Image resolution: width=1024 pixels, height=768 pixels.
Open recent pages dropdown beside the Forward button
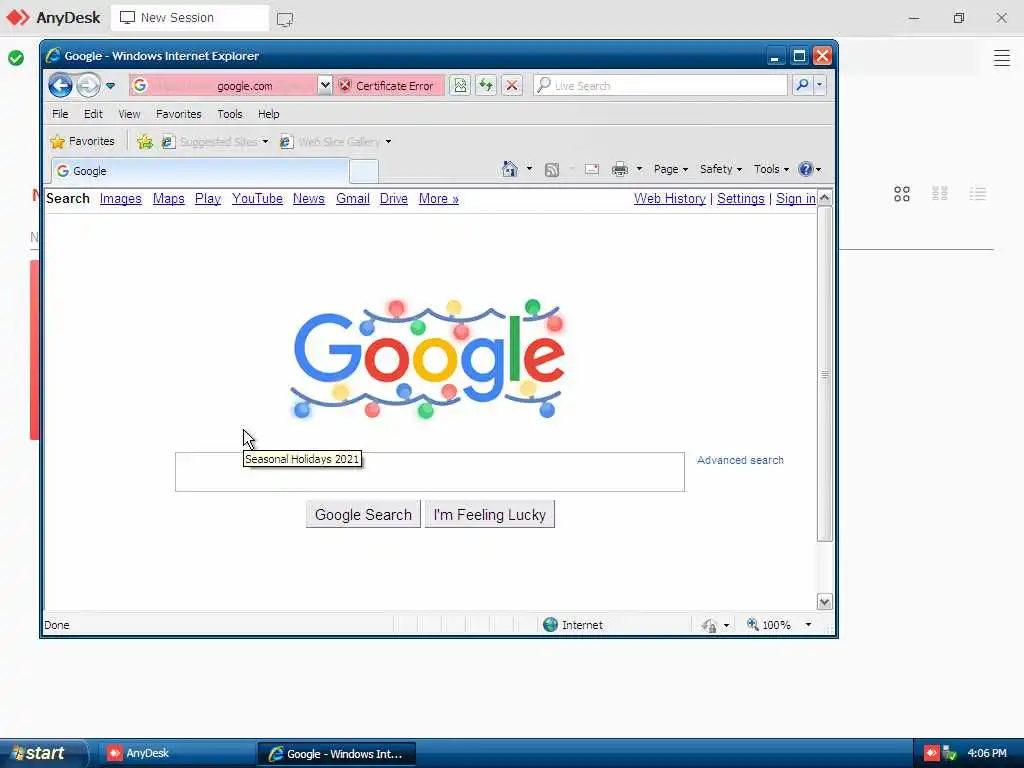(x=110, y=86)
